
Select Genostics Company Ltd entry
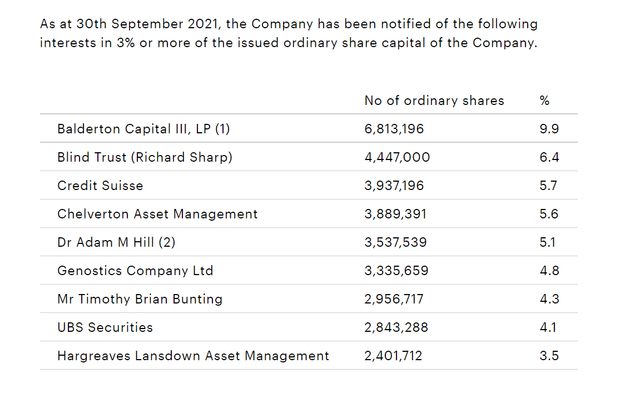[x=135, y=270]
